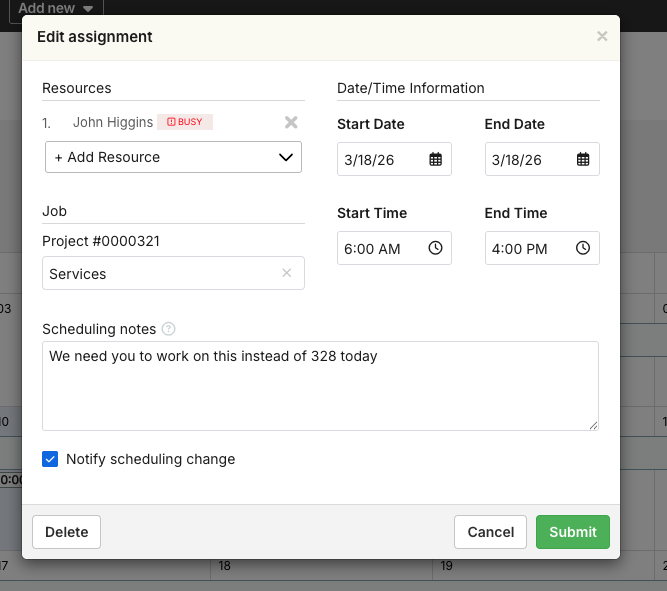Screen dimensions: 667x591
Task: Click the Start Time clock icon
Action: coord(435,249)
